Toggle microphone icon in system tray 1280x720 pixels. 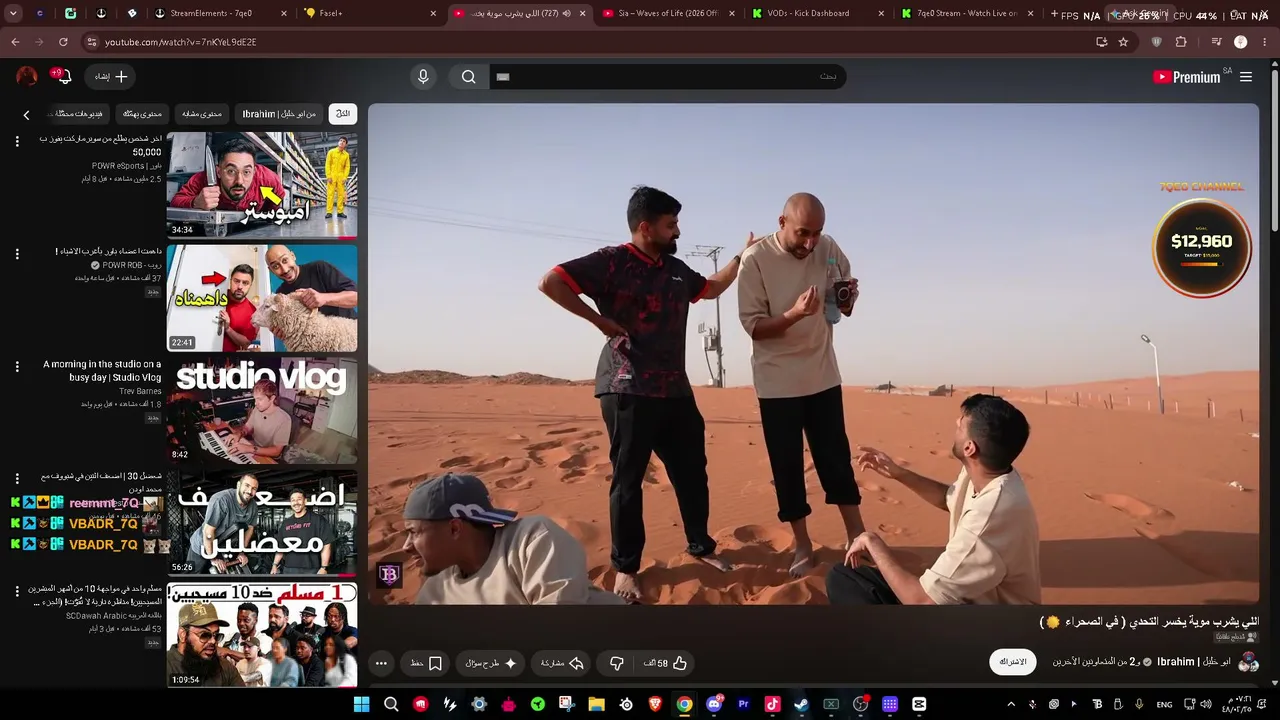1139,704
